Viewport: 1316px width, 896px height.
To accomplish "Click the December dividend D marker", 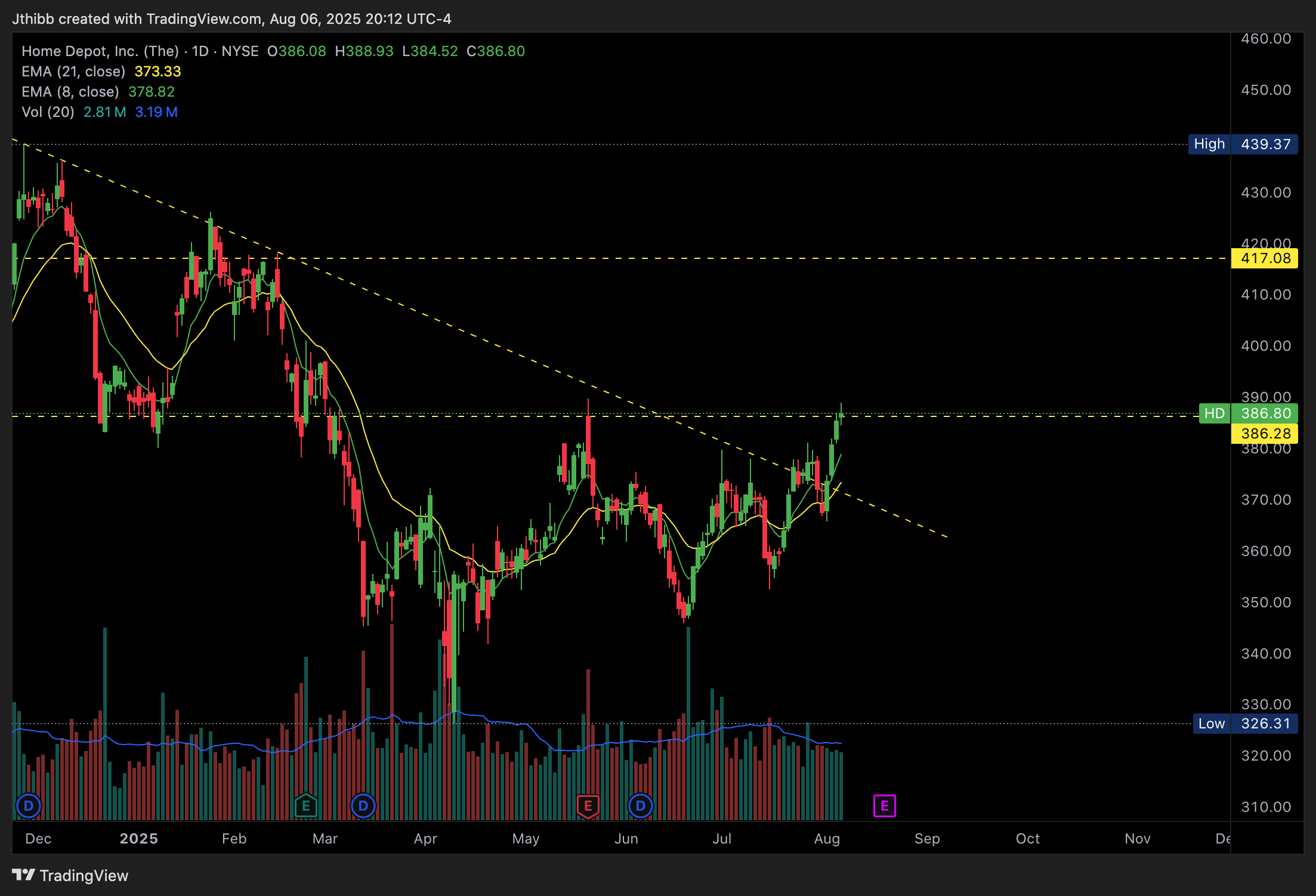I will click(28, 807).
